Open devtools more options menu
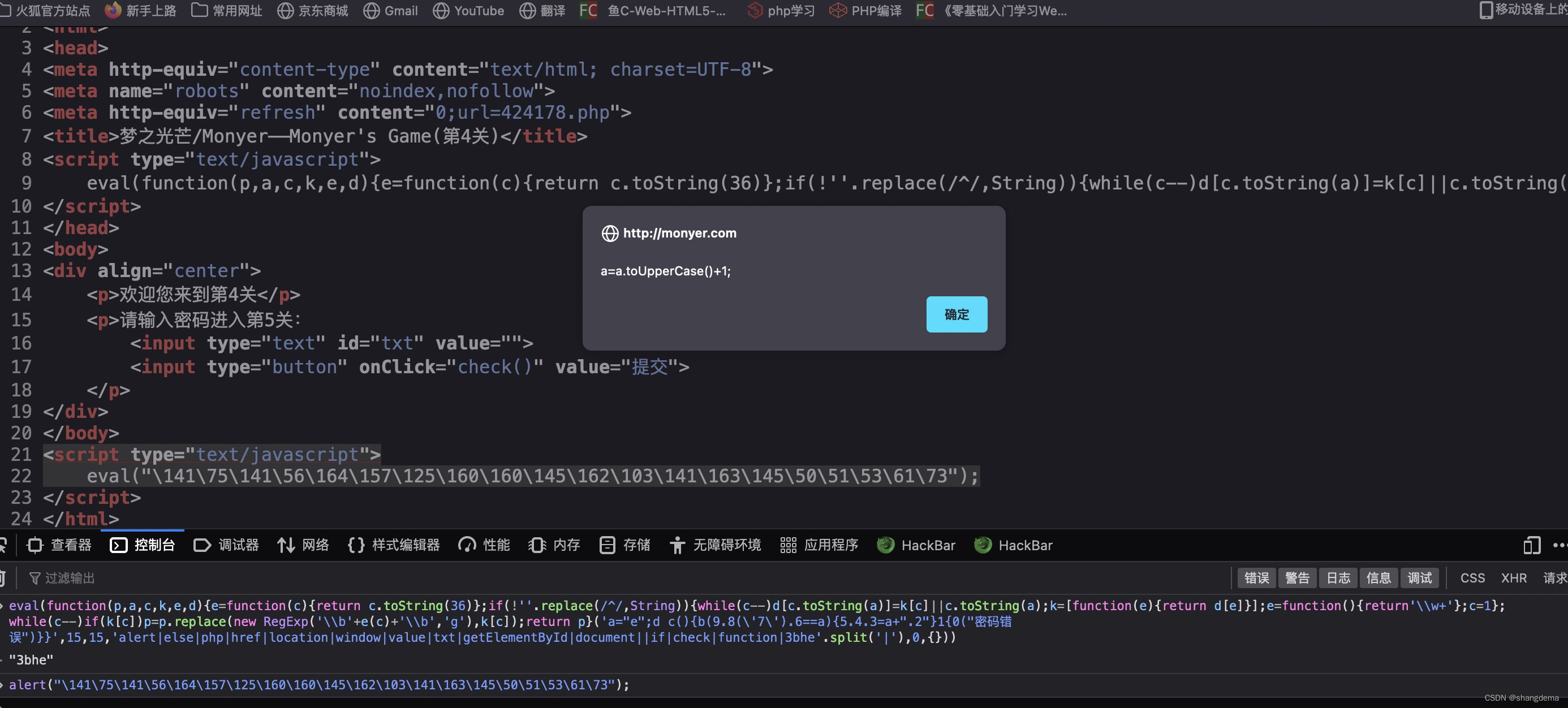The width and height of the screenshot is (1568, 708). coord(1560,545)
